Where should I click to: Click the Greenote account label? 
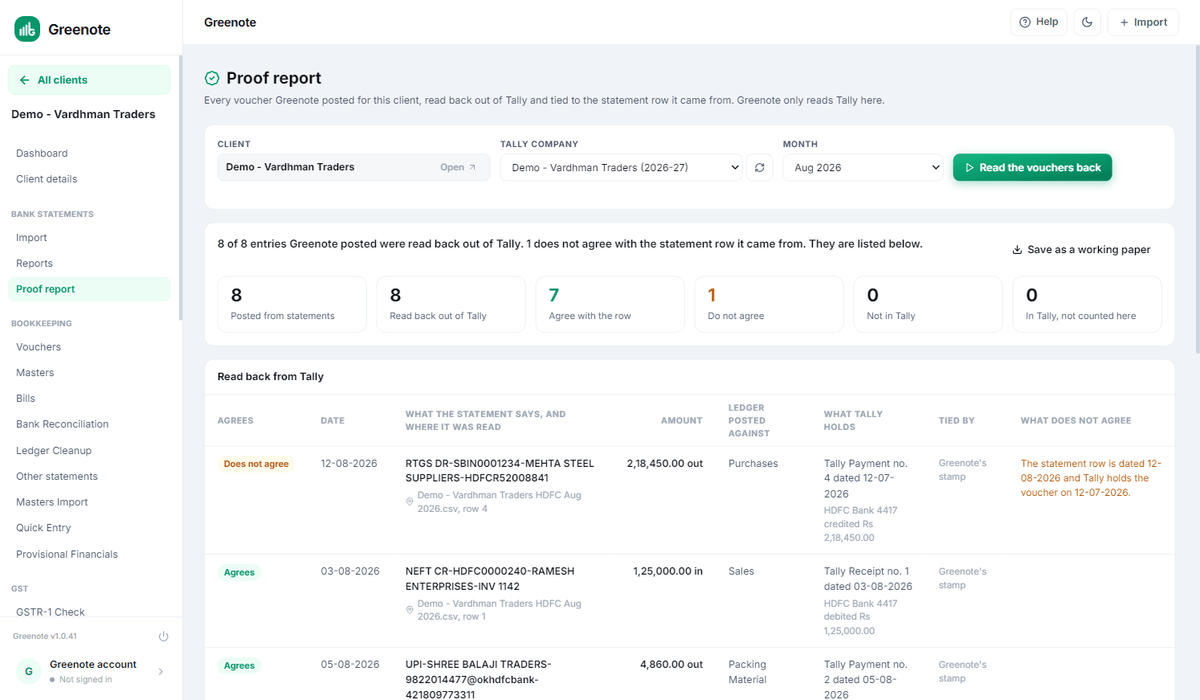point(93,664)
